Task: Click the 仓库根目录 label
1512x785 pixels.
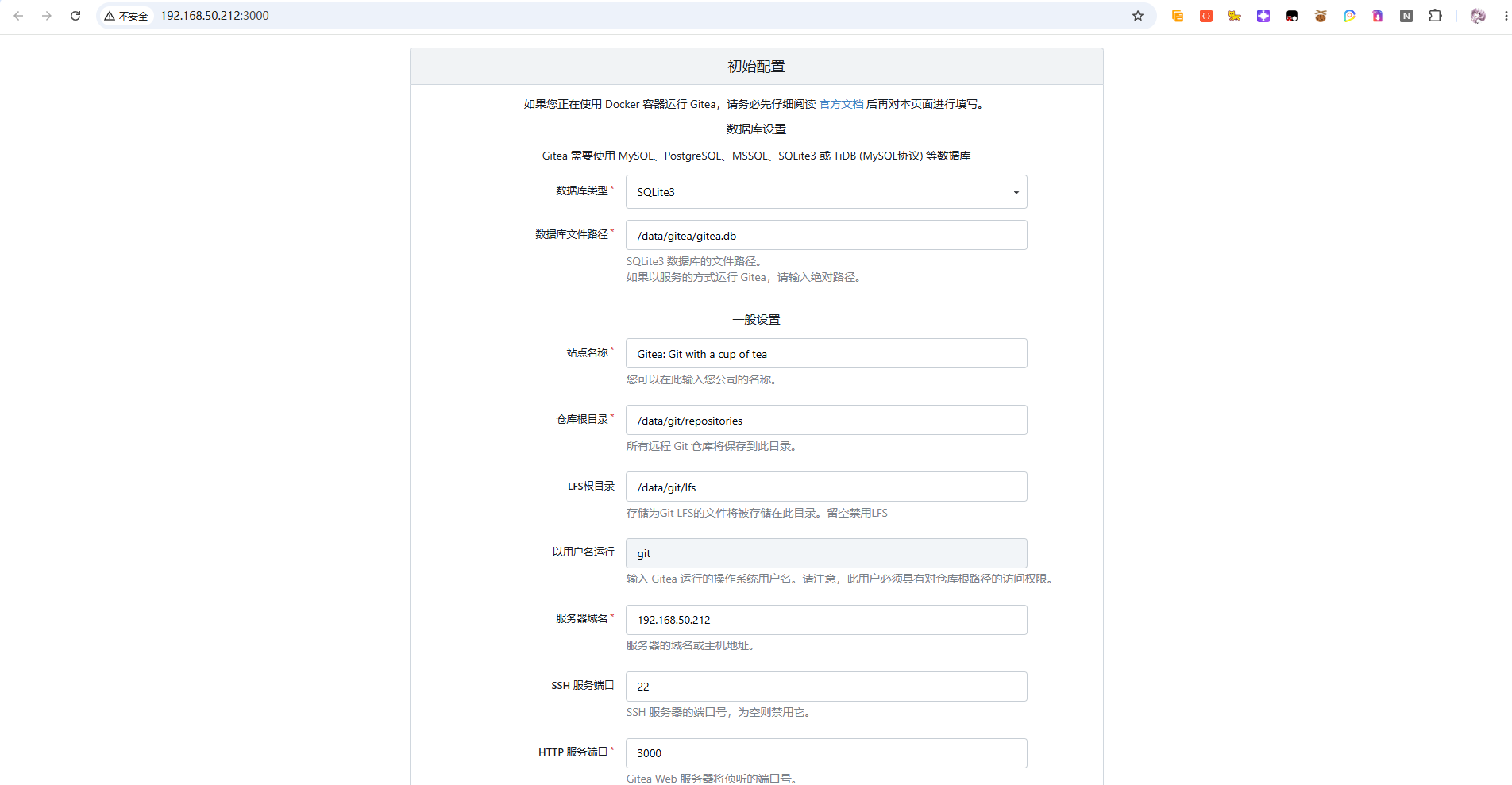Action: point(582,419)
